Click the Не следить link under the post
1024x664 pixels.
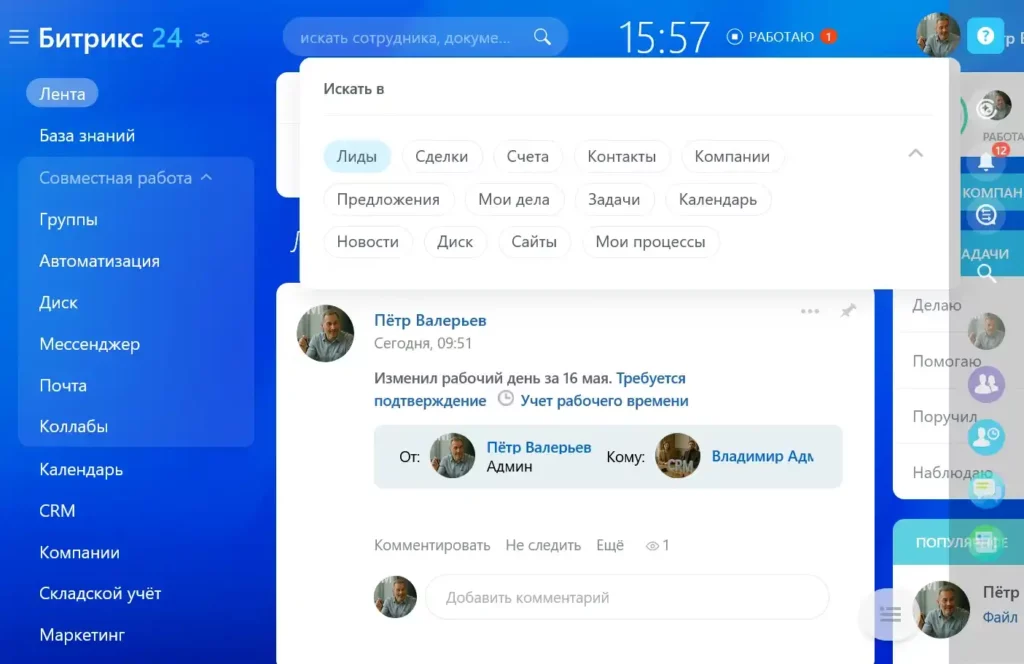(x=543, y=545)
